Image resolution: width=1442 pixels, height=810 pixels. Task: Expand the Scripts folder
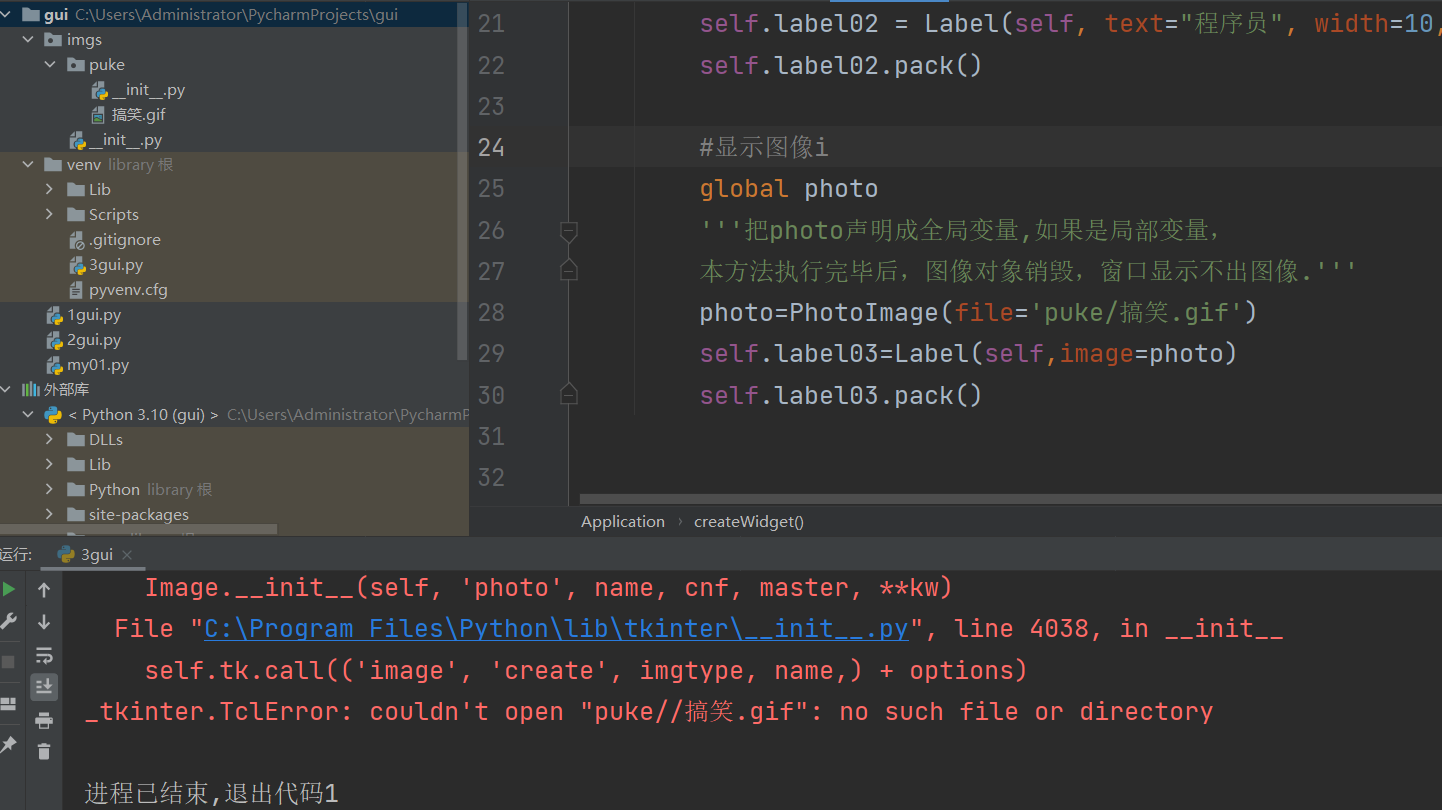50,215
